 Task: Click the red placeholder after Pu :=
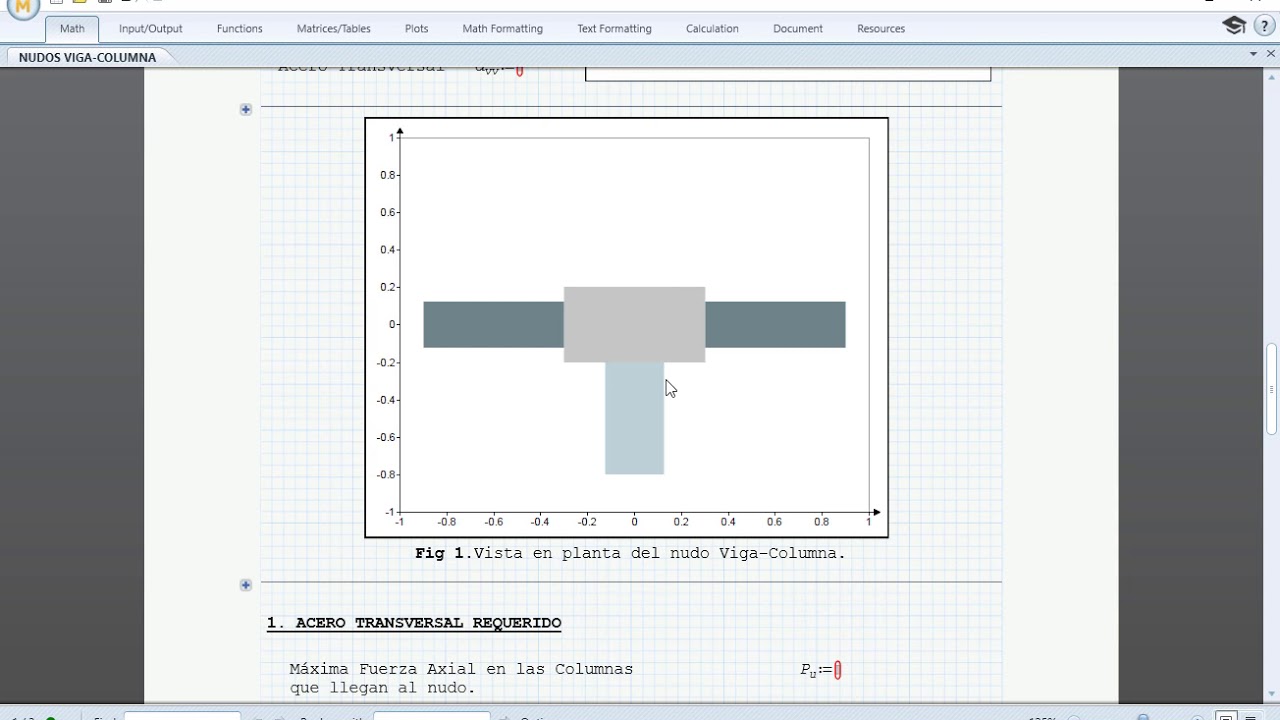pyautogui.click(x=838, y=671)
